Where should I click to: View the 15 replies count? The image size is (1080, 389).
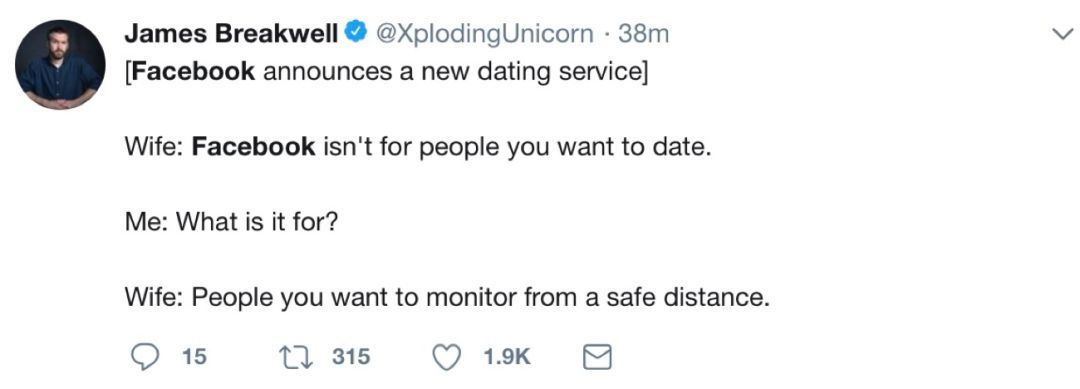(x=194, y=357)
